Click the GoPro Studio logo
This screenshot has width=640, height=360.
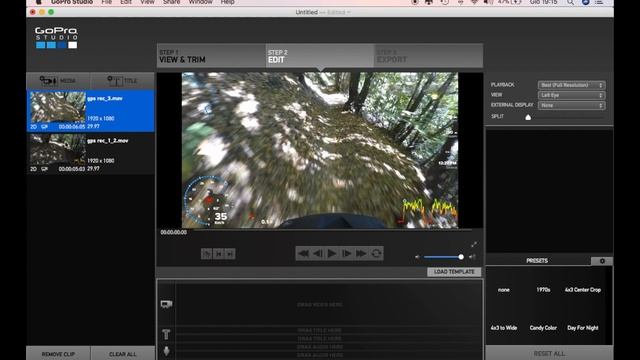tap(56, 38)
